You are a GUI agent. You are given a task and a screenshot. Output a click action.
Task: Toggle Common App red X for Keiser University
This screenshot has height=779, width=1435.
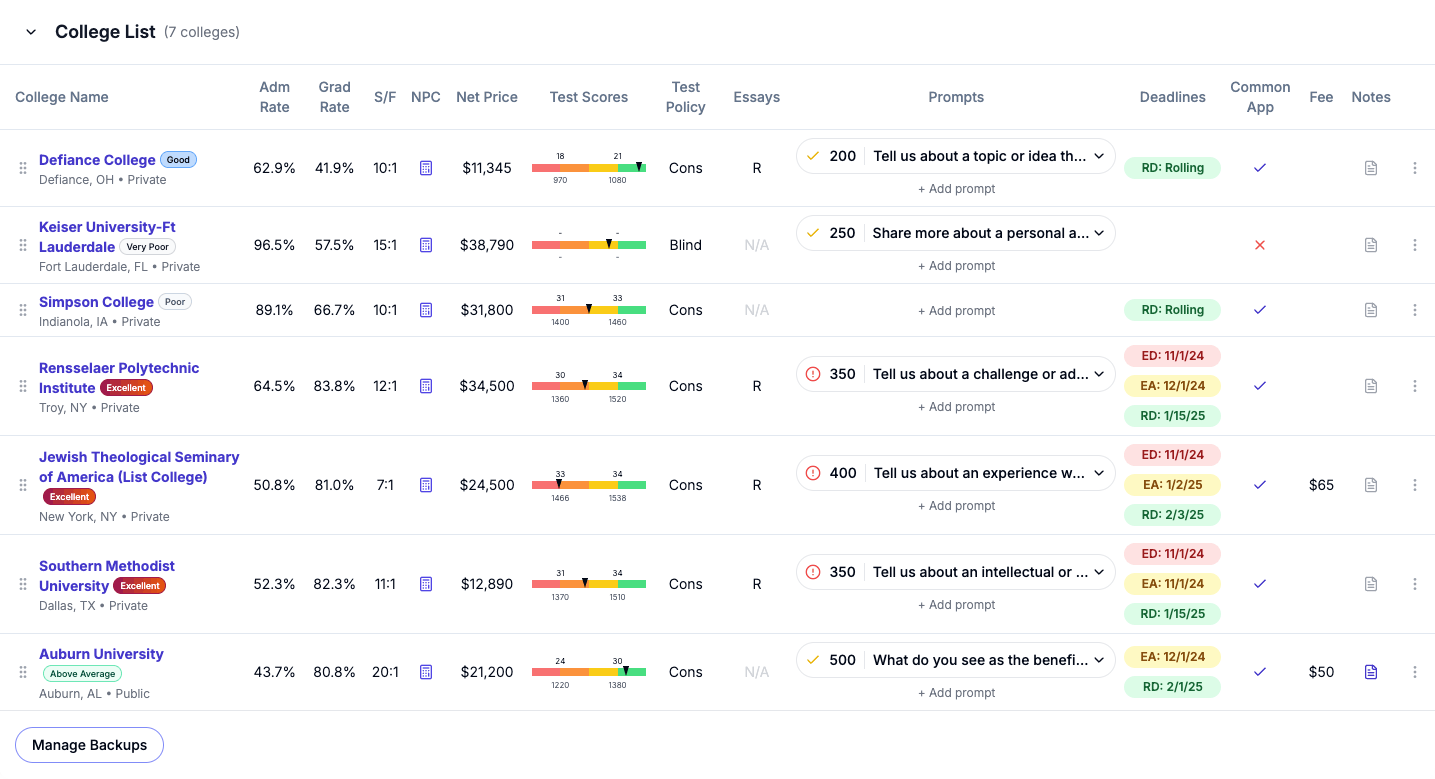(1260, 245)
